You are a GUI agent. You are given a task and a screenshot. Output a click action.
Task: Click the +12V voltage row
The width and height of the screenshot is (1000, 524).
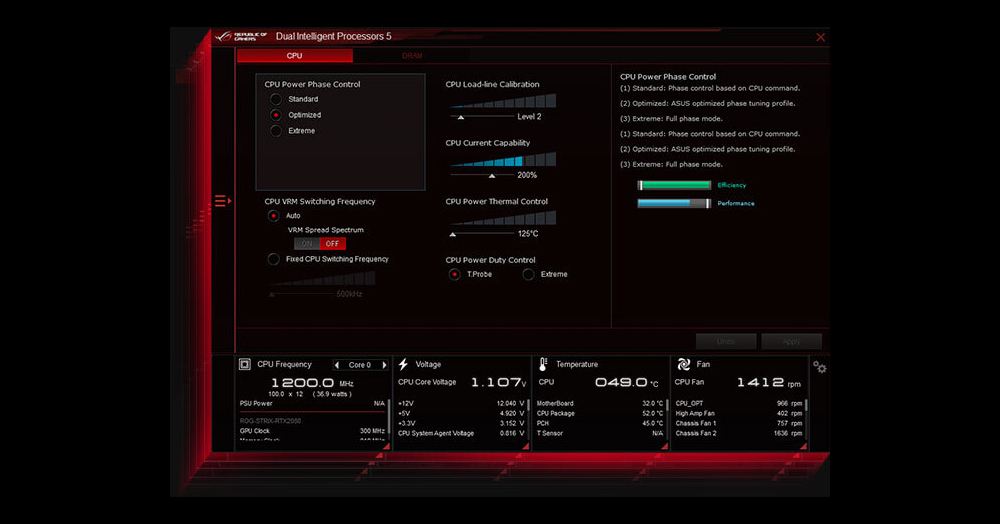click(x=461, y=404)
